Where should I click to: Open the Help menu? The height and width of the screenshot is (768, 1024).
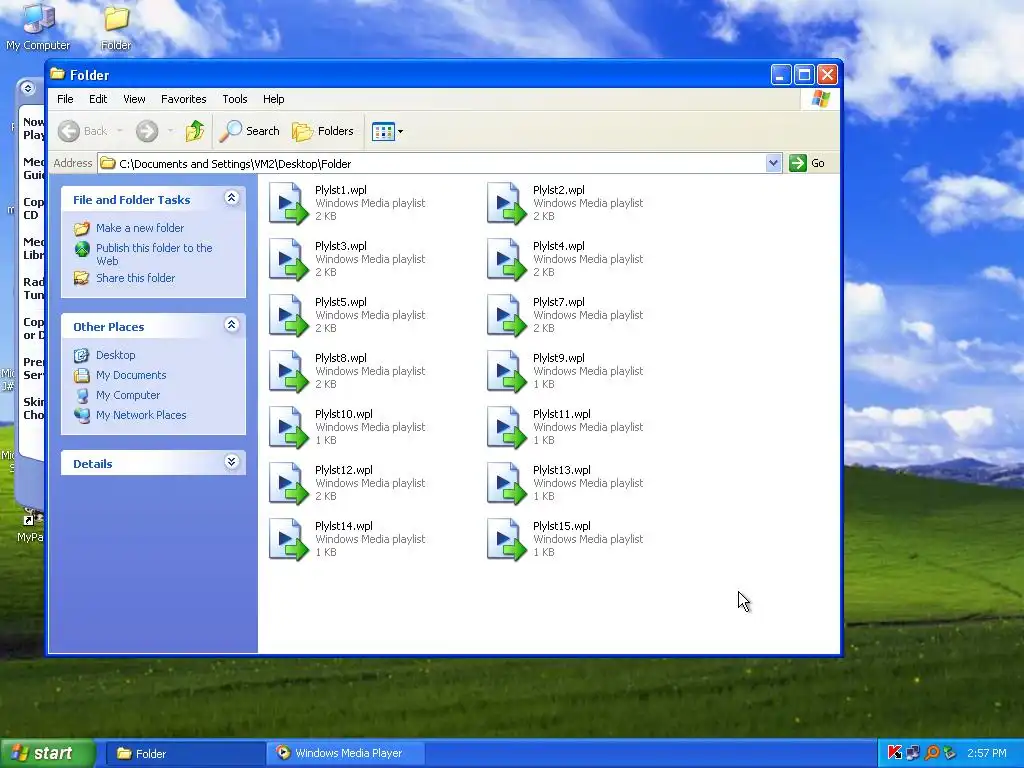pyautogui.click(x=274, y=99)
